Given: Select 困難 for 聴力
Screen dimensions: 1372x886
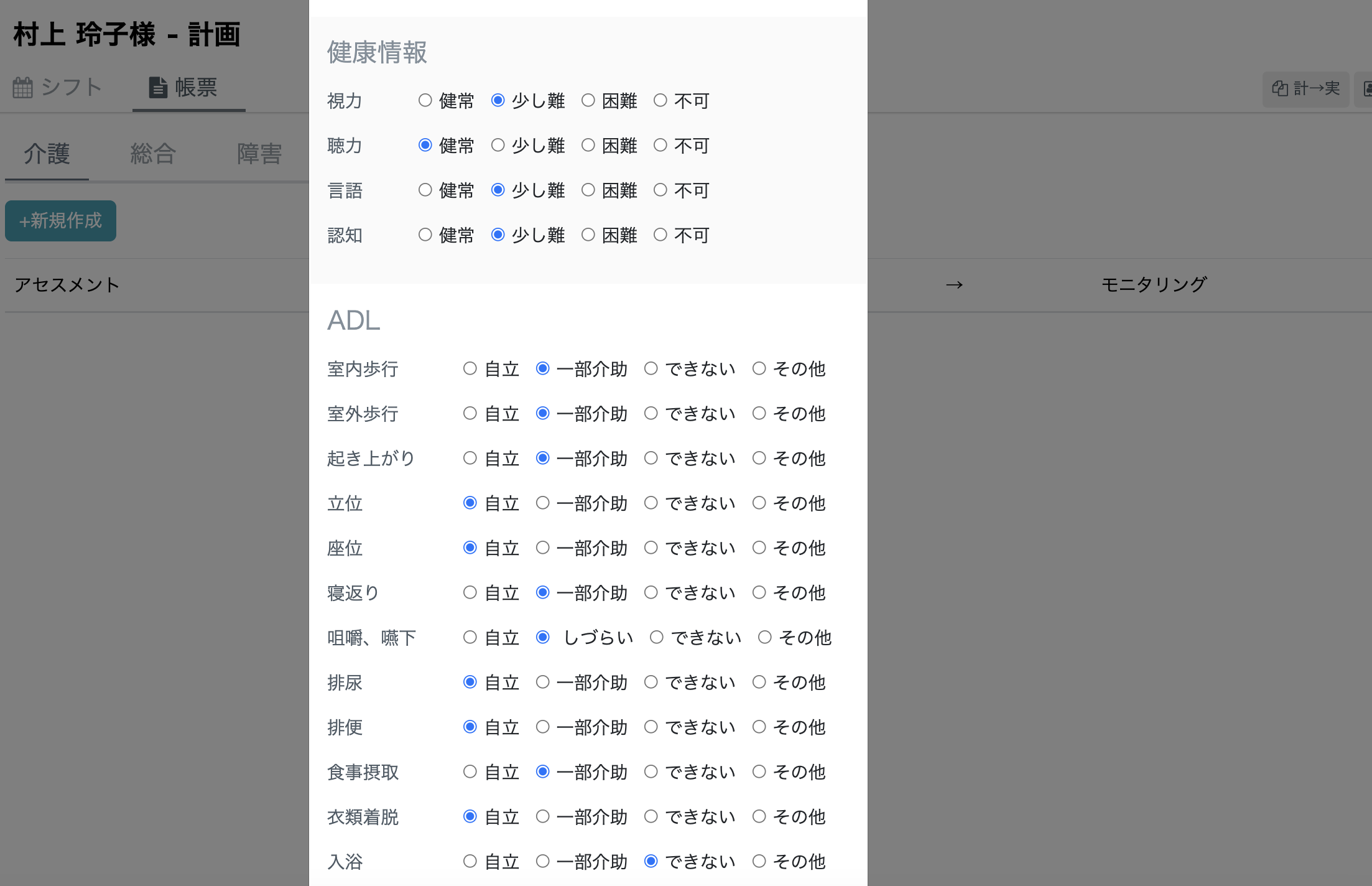Looking at the screenshot, I should 588,145.
